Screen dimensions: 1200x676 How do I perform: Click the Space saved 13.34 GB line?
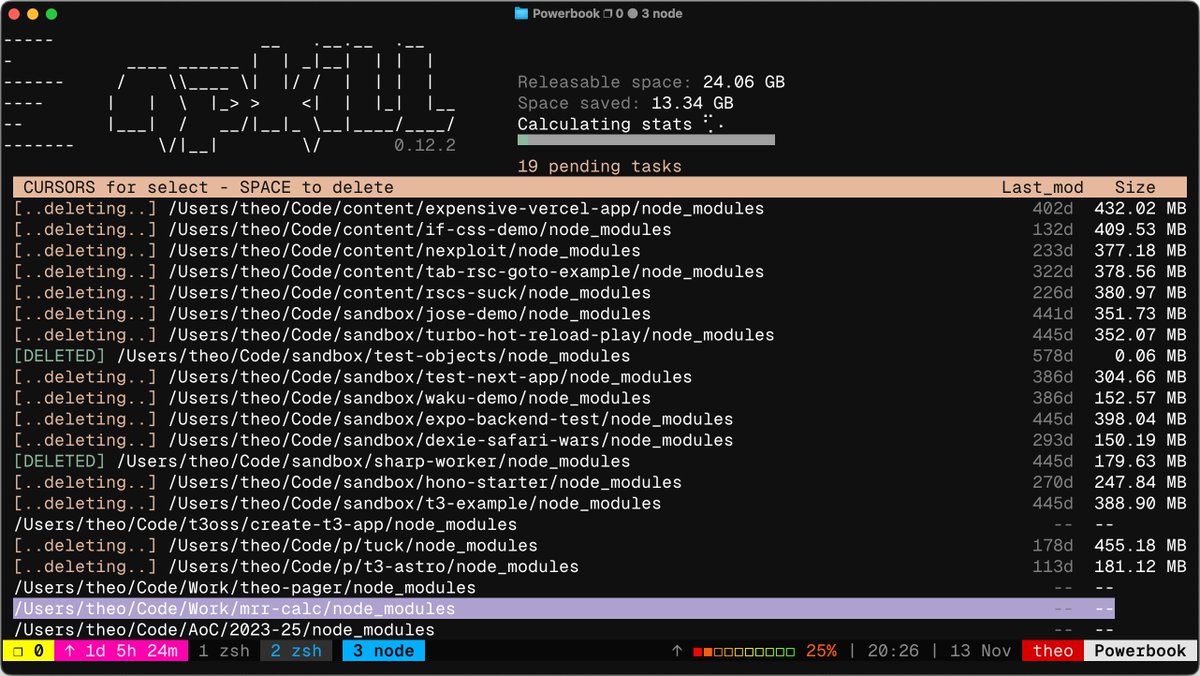pos(625,104)
